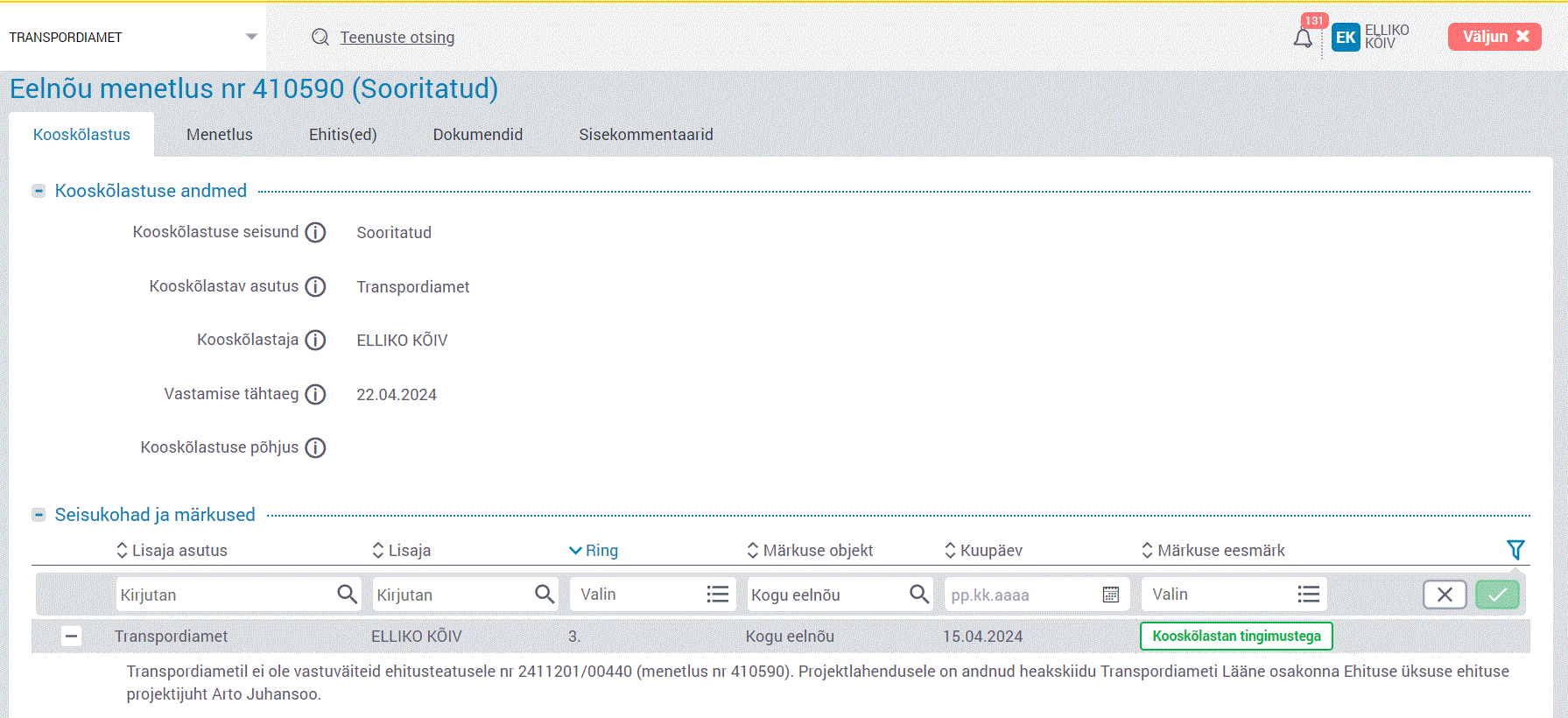Show info for Kooskõlastav asutus
The width and height of the screenshot is (1568, 718).
315,286
